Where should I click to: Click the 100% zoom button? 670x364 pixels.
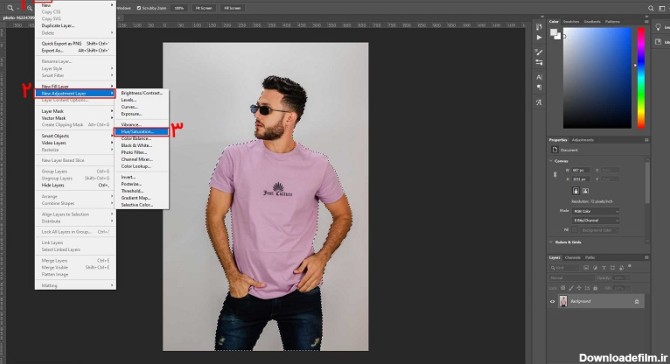pos(179,8)
